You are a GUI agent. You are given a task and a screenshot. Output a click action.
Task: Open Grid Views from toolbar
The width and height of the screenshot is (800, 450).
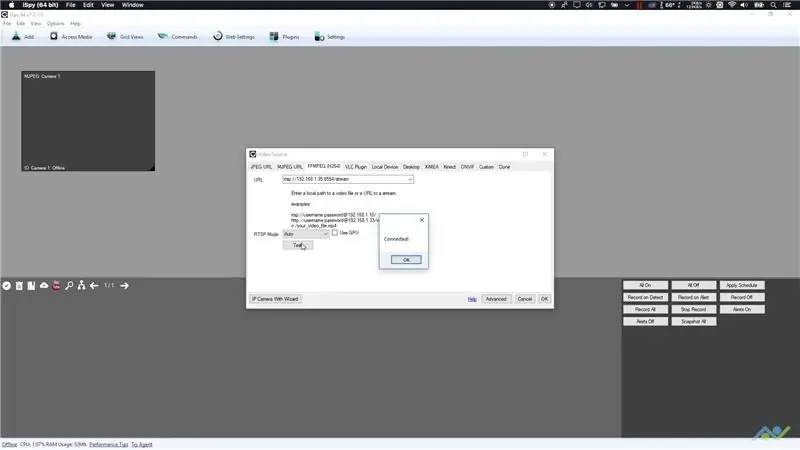(x=125, y=37)
